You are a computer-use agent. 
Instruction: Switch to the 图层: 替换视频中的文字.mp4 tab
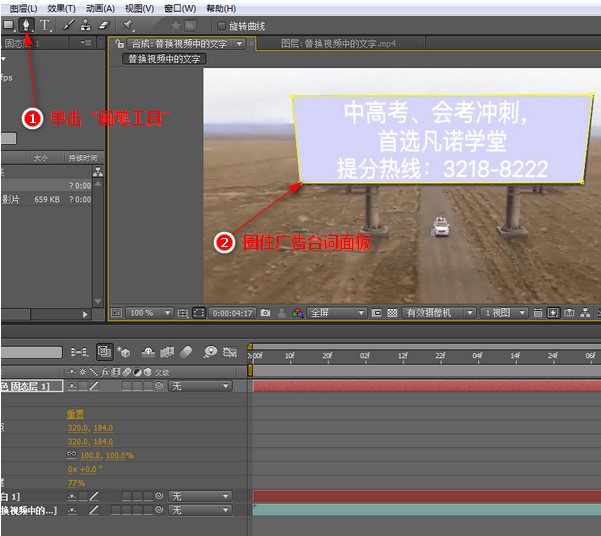[338, 44]
